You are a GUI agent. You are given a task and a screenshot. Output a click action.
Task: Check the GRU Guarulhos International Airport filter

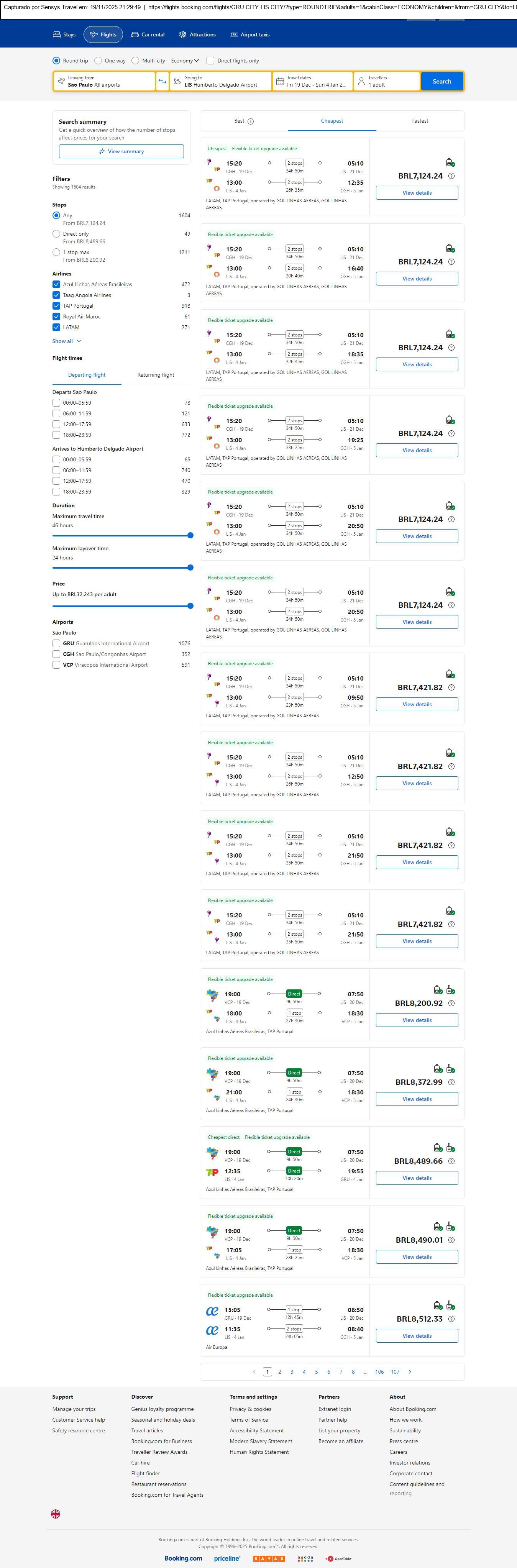pos(57,643)
